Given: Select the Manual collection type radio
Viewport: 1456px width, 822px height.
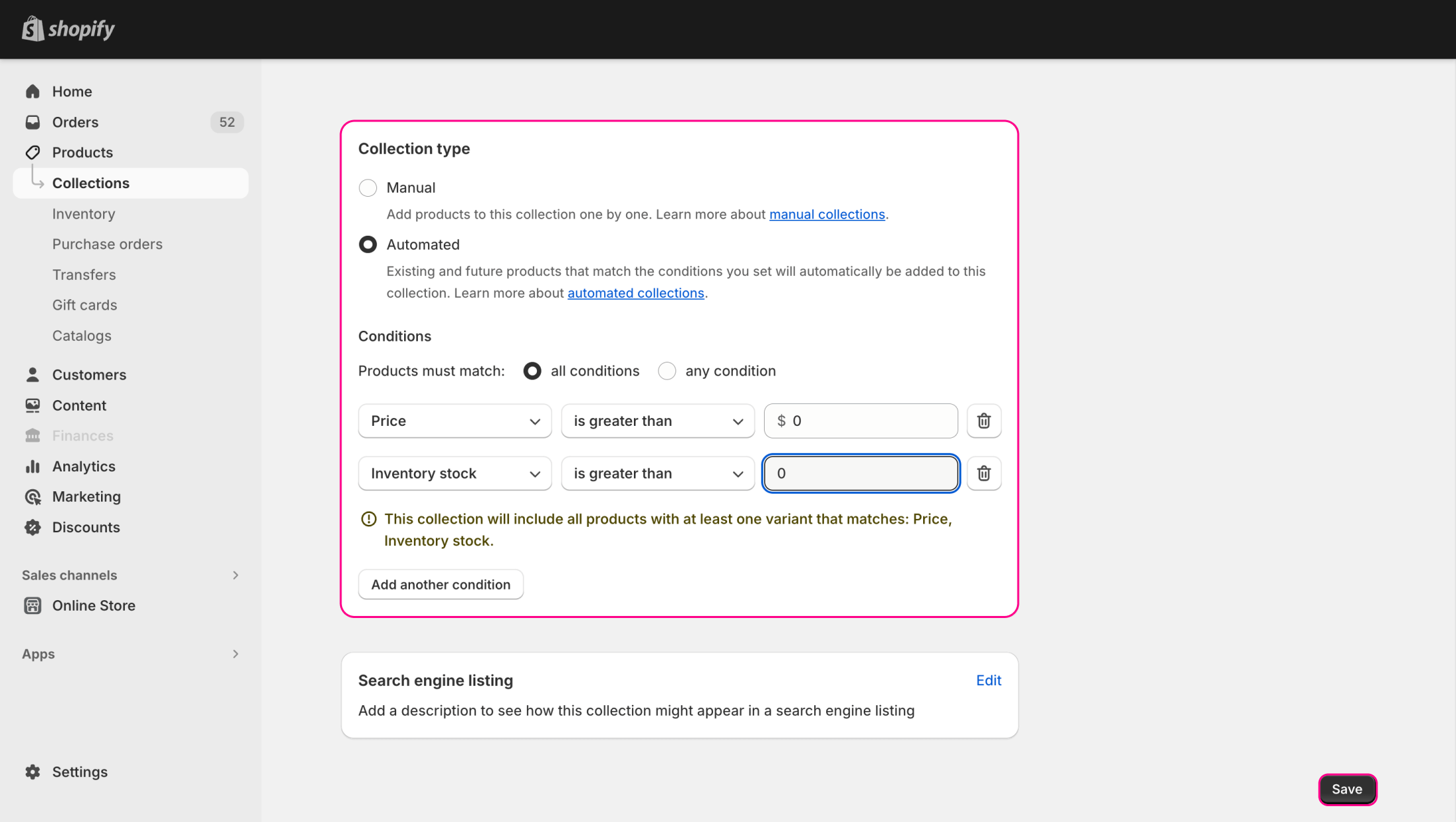Looking at the screenshot, I should [368, 188].
